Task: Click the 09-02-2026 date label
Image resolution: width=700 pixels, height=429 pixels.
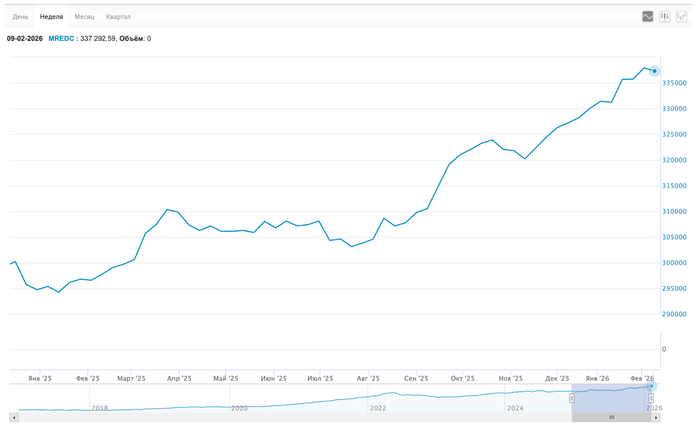Action: (x=25, y=39)
